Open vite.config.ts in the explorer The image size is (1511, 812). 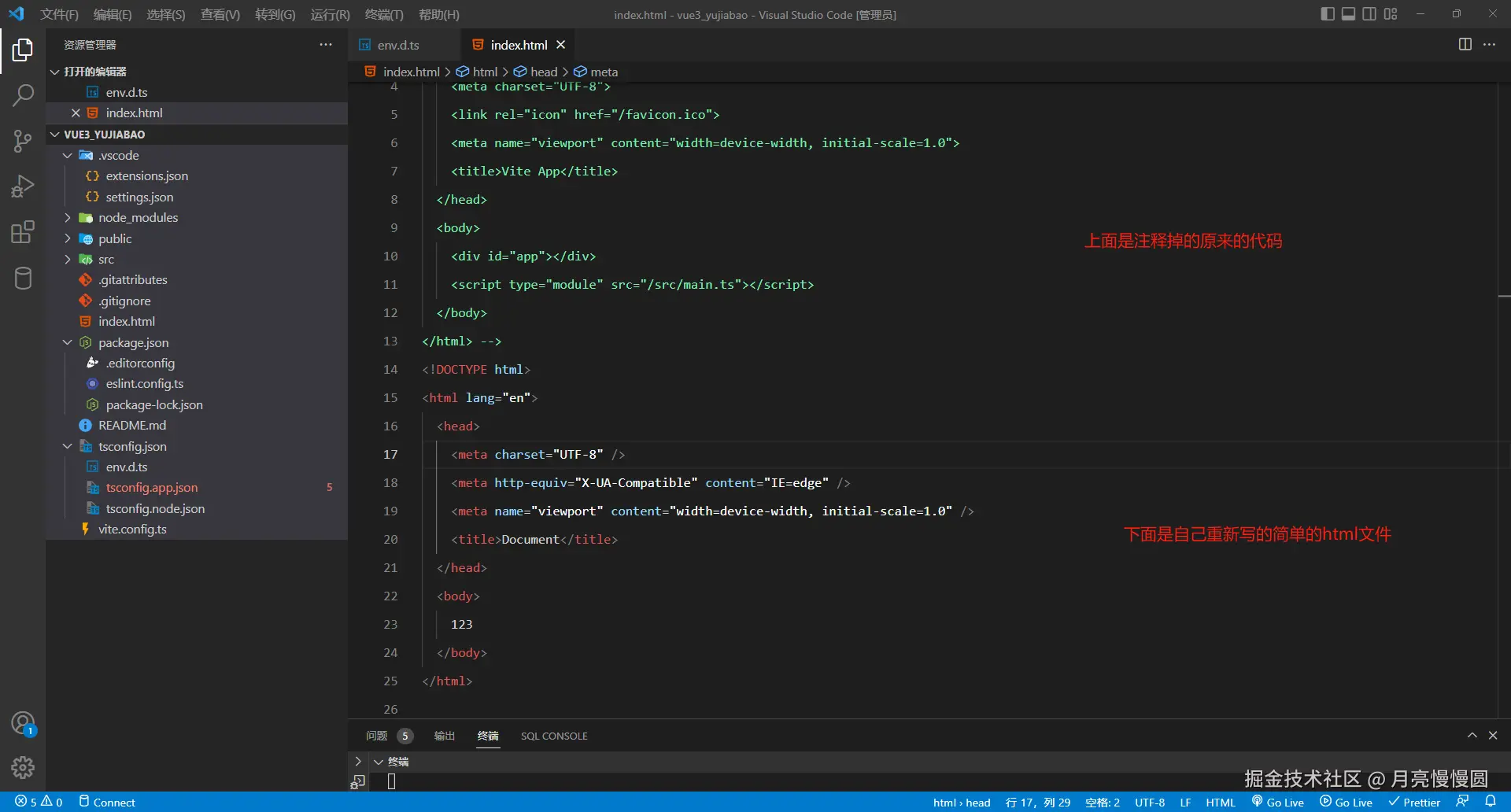tap(132, 530)
